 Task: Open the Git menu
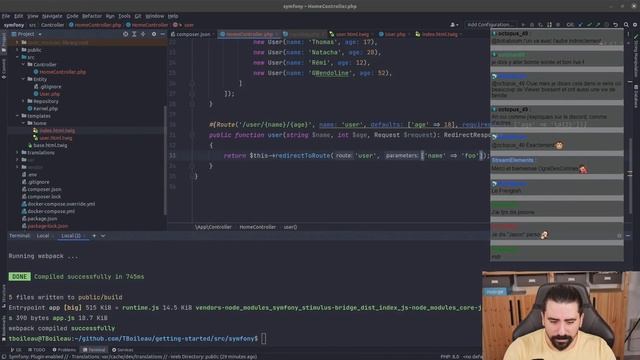tap(138, 16)
